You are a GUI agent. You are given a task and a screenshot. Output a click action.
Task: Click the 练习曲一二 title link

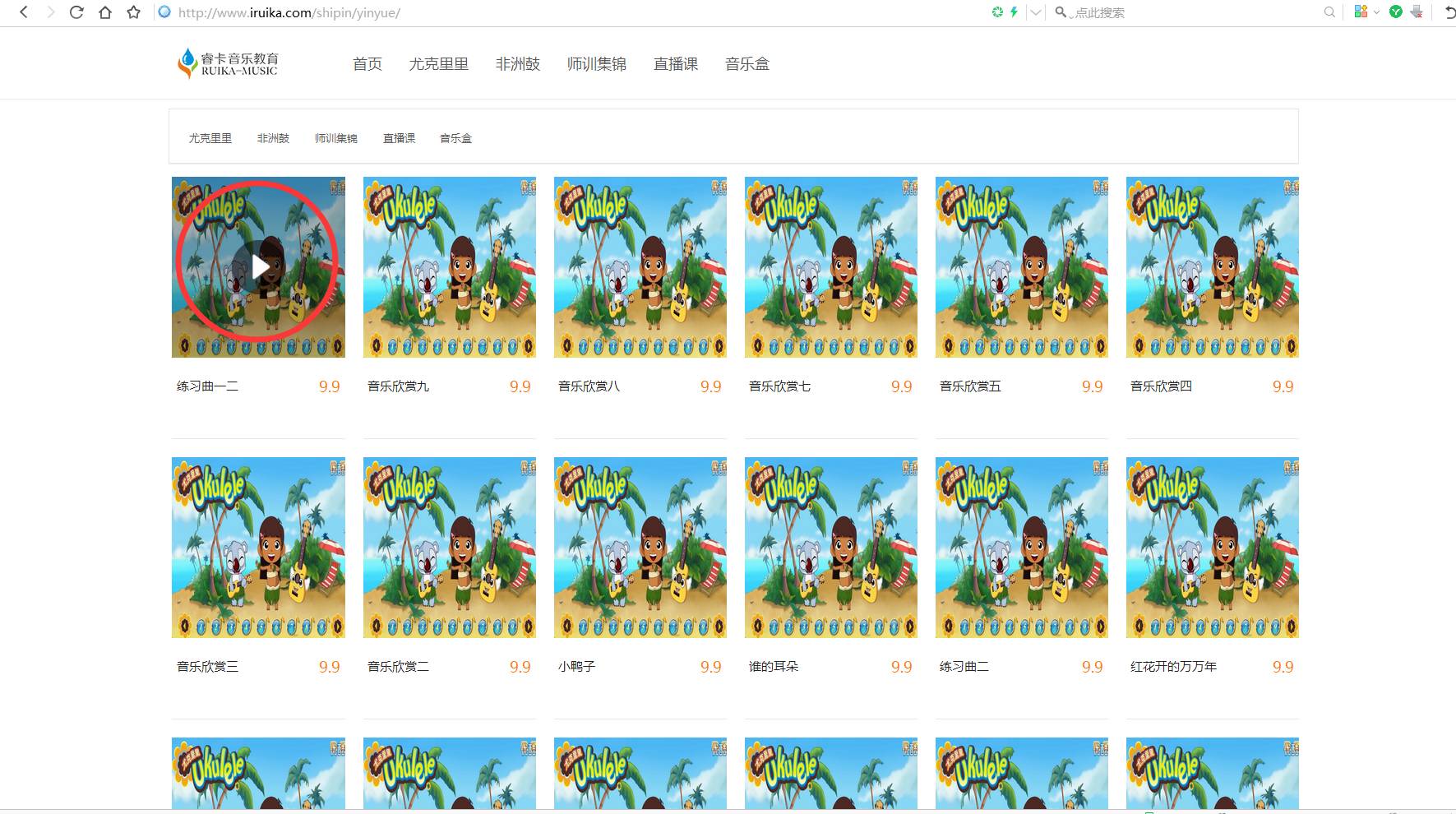(x=207, y=386)
